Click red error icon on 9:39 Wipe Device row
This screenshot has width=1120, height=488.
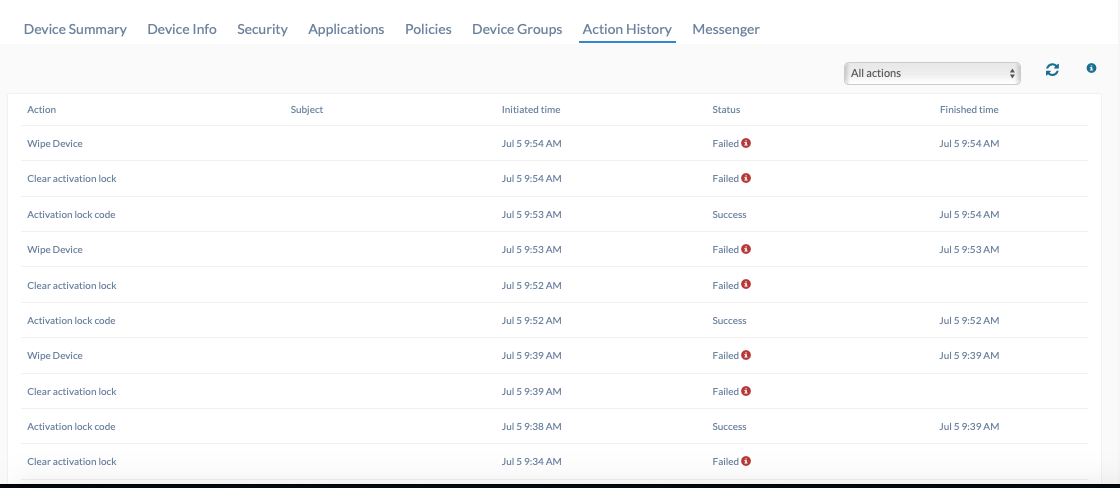coord(746,355)
